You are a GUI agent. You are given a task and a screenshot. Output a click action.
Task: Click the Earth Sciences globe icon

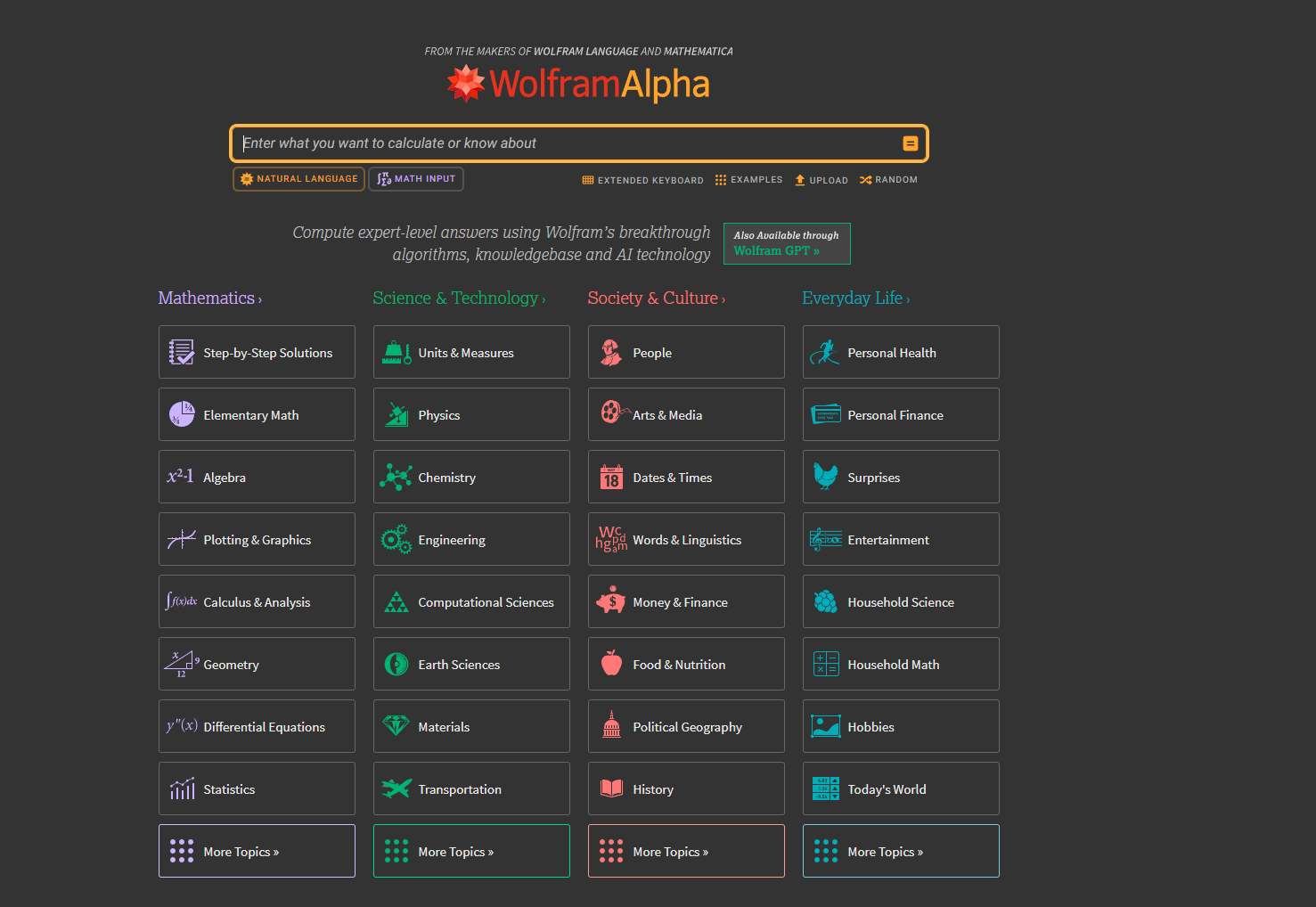396,664
